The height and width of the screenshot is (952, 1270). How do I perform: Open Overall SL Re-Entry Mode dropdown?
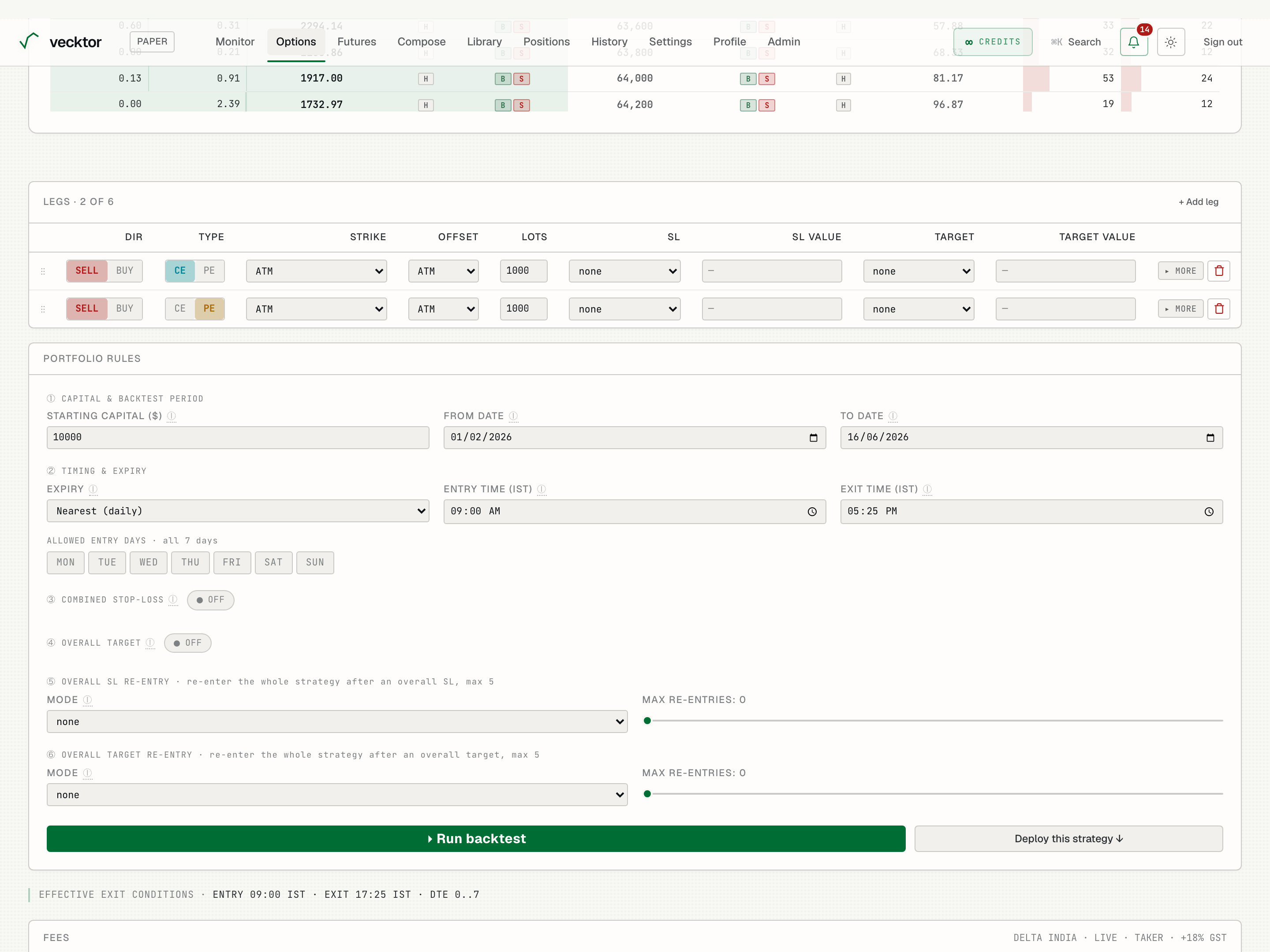[x=337, y=722]
